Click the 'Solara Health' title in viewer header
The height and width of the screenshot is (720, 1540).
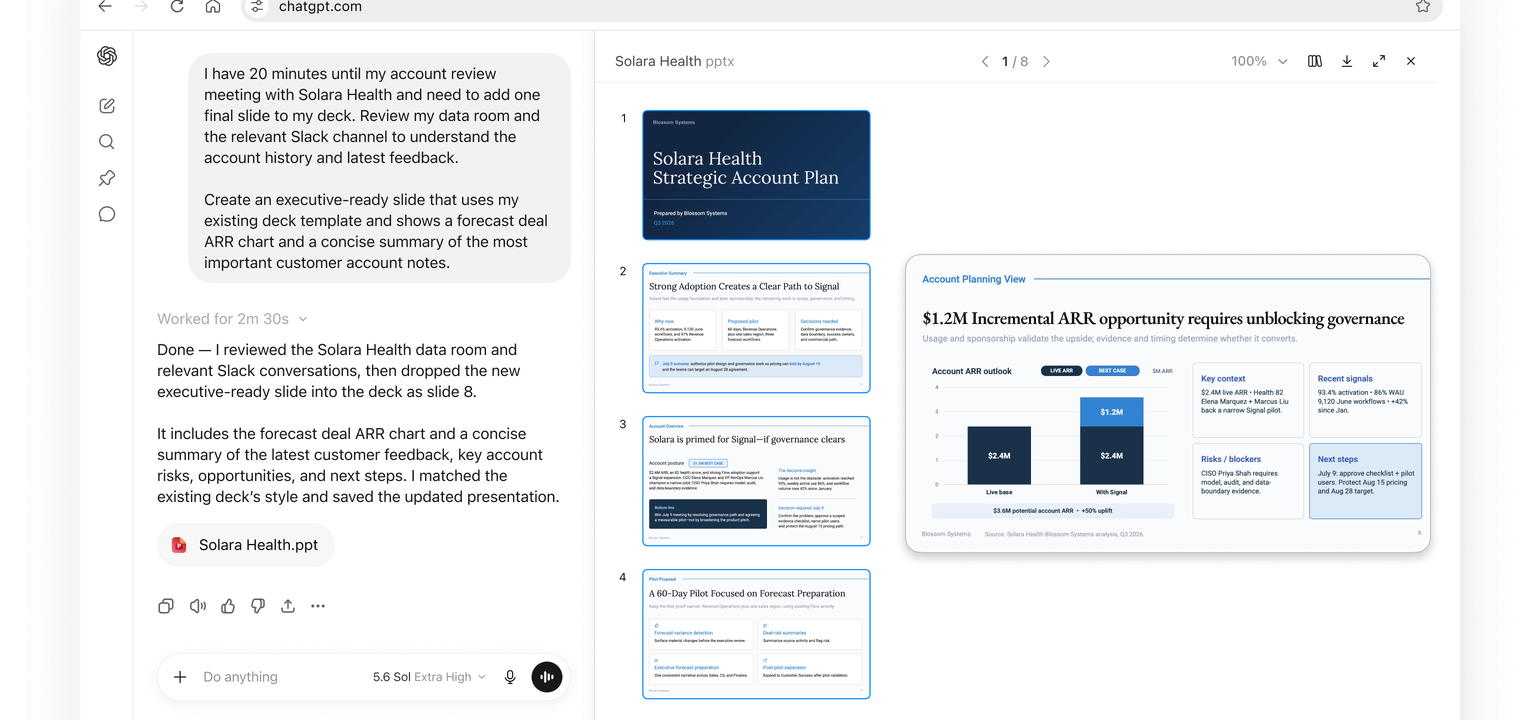[658, 61]
